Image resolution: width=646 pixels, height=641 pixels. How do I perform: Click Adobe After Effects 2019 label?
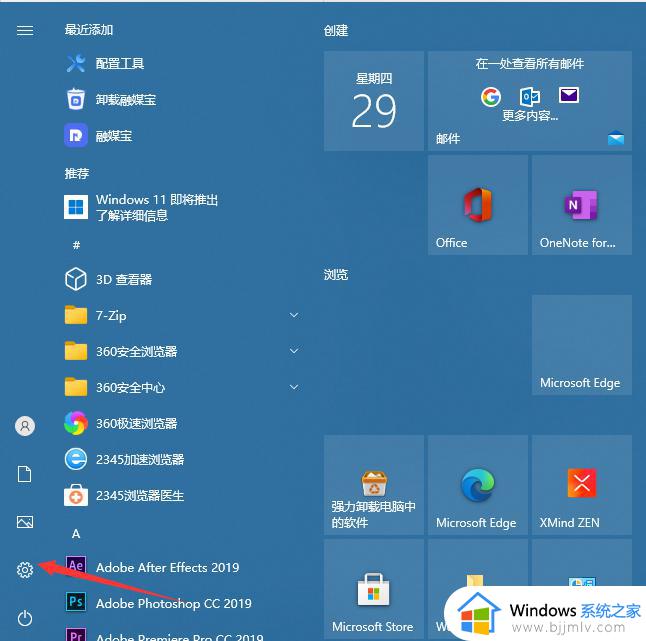tap(167, 568)
